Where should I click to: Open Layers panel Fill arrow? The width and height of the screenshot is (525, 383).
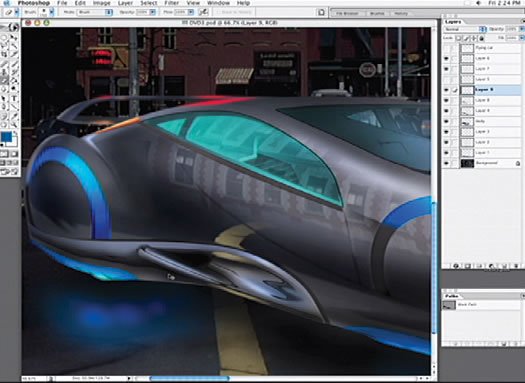(522, 38)
